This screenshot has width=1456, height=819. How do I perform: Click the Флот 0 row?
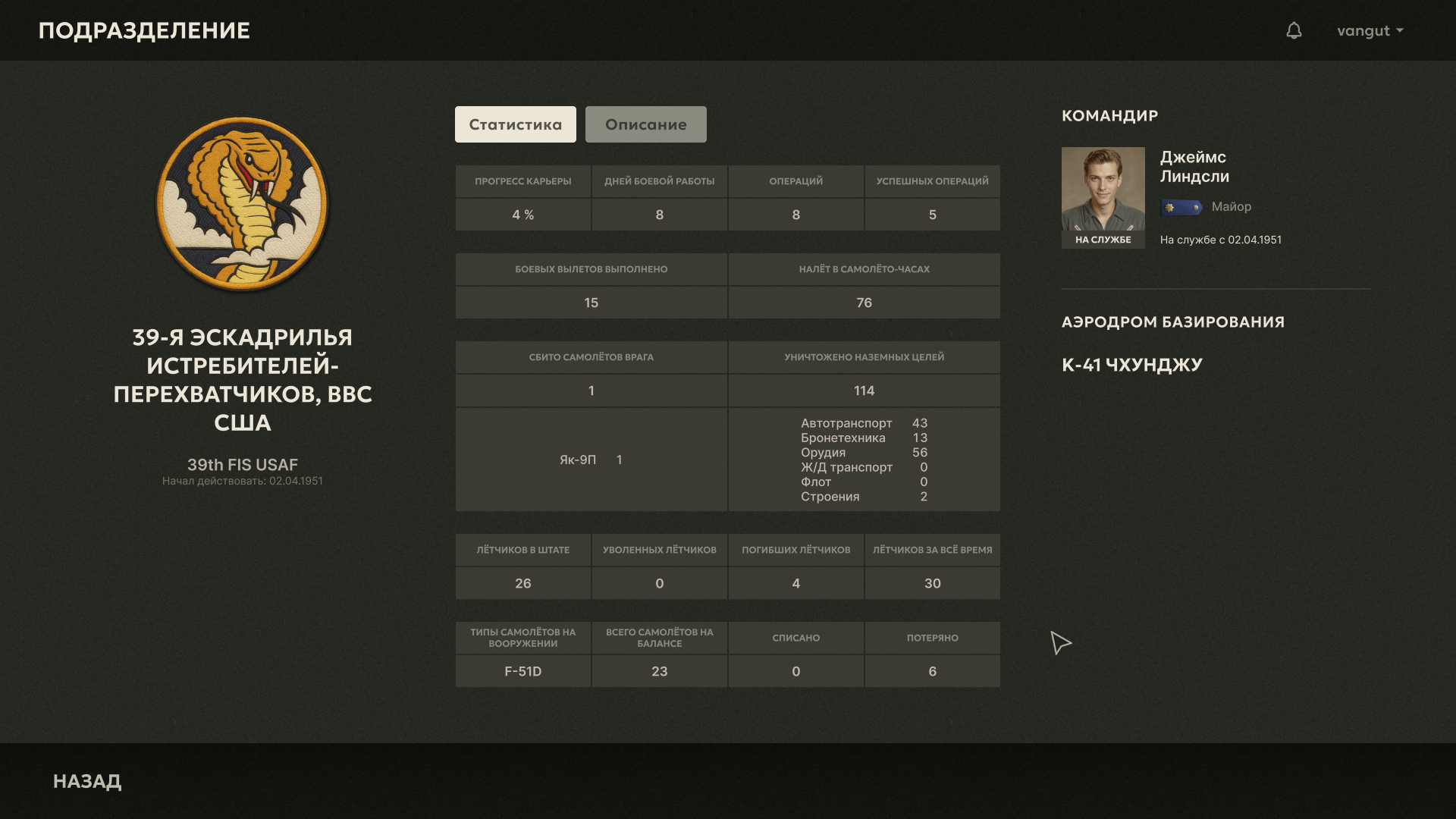pyautogui.click(x=864, y=482)
